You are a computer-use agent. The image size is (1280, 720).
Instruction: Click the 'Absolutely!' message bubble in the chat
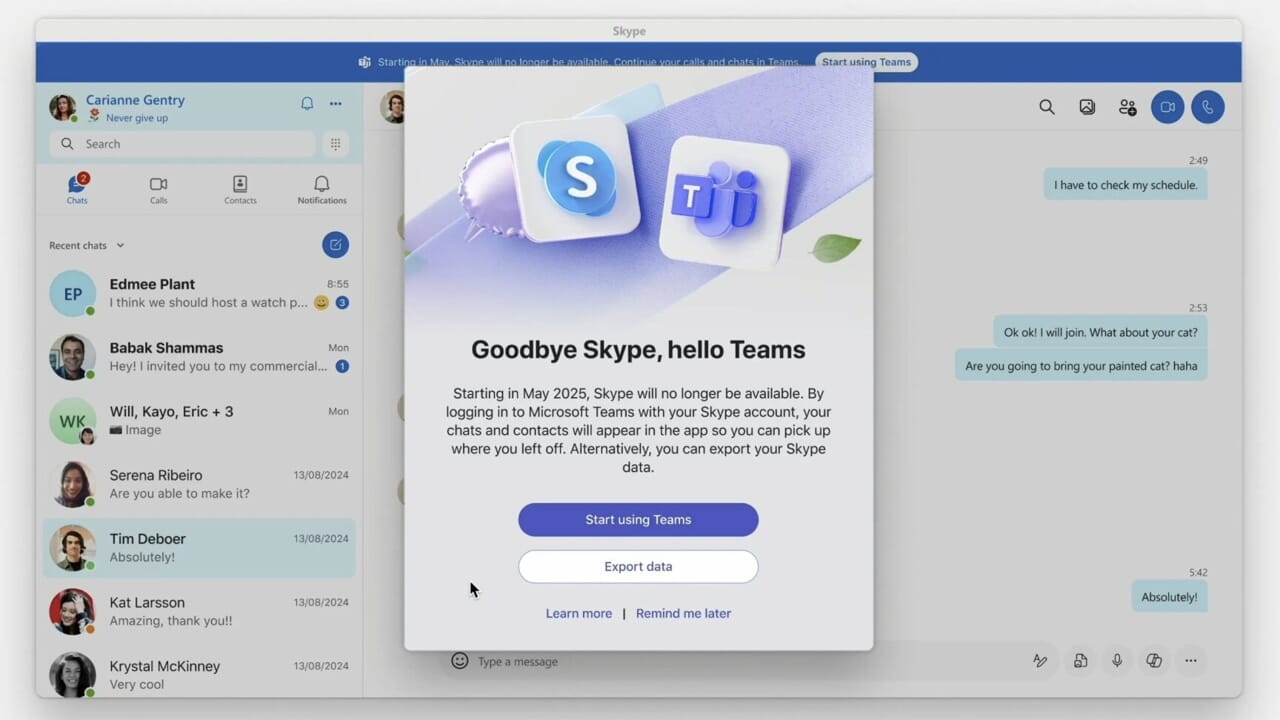click(x=1169, y=597)
